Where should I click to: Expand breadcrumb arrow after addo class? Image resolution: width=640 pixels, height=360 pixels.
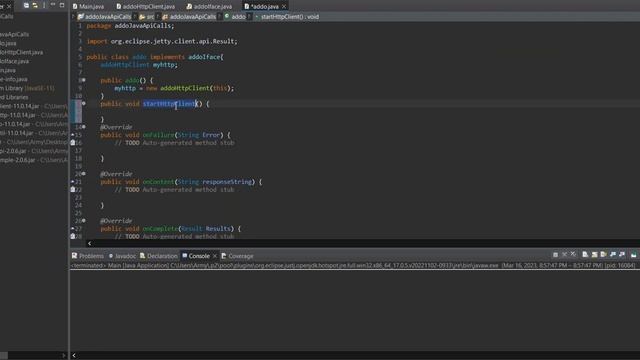tap(249, 17)
